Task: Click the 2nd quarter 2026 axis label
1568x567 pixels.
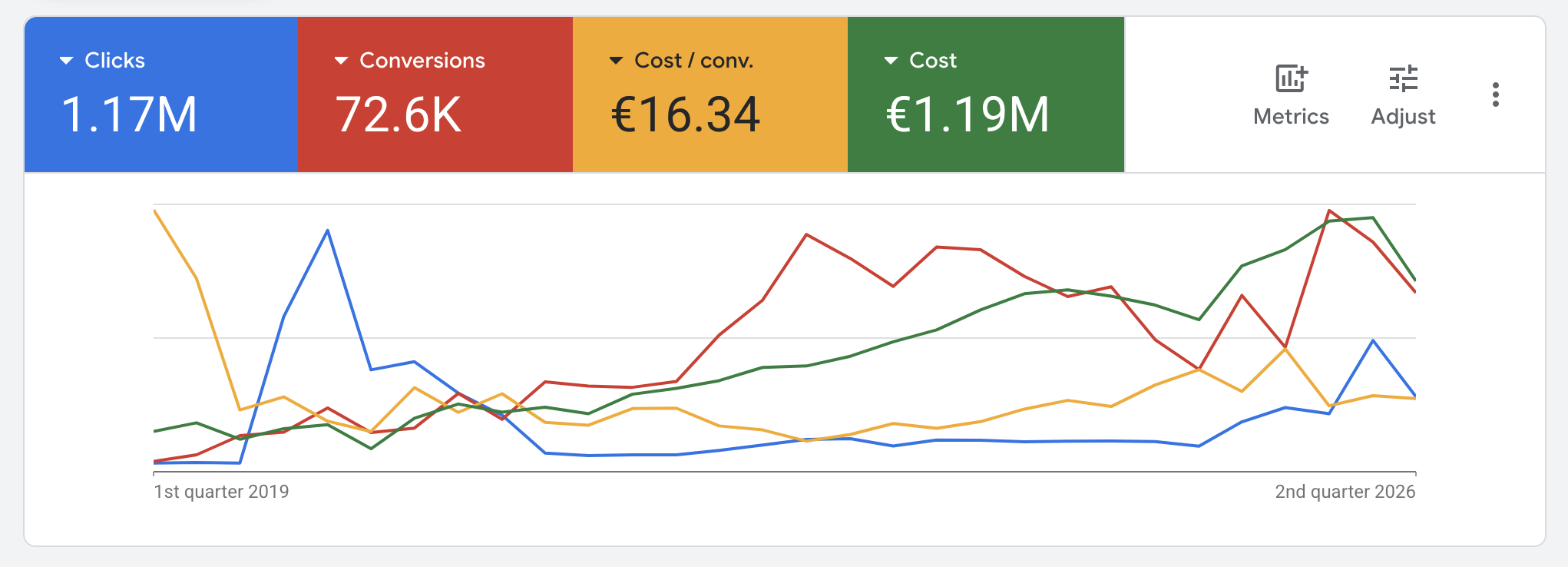Action: click(x=1345, y=492)
